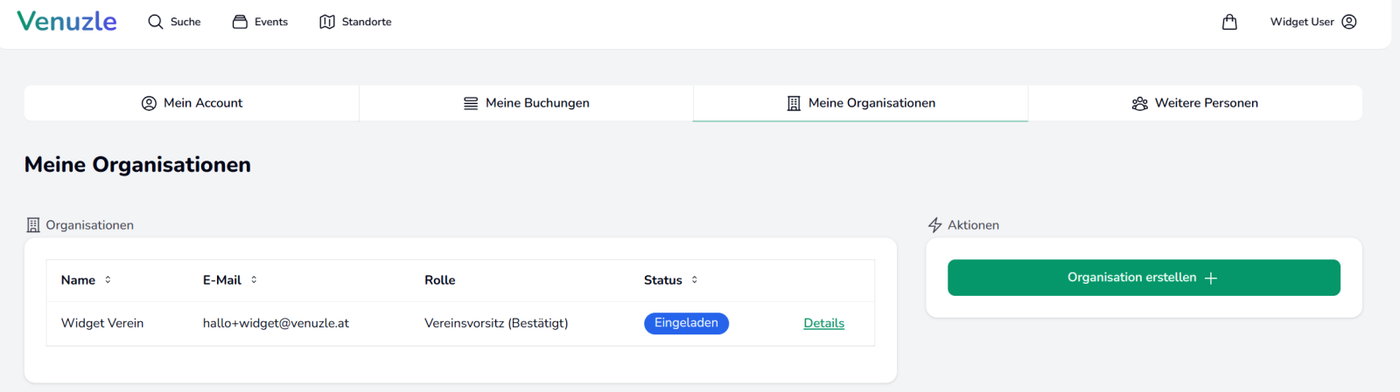1400x392 pixels.
Task: Click the Venuzle logo
Action: (66, 21)
